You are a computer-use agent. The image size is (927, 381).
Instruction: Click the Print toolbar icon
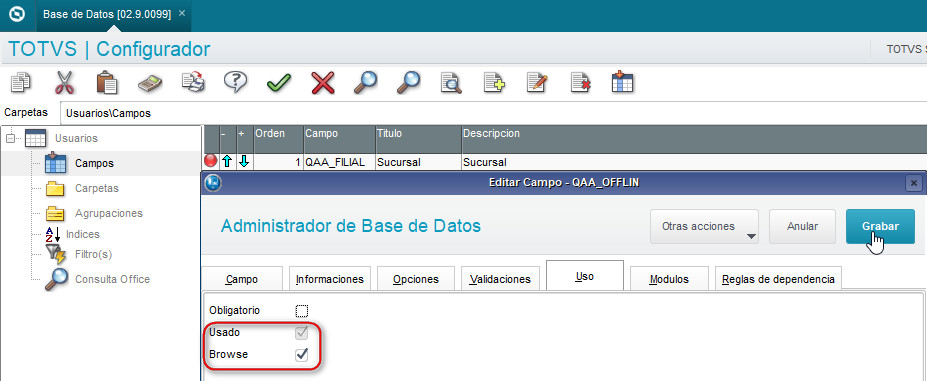click(193, 82)
